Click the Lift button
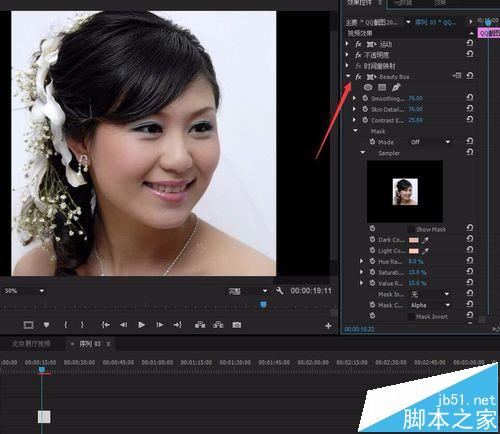500x434 pixels. (200, 325)
